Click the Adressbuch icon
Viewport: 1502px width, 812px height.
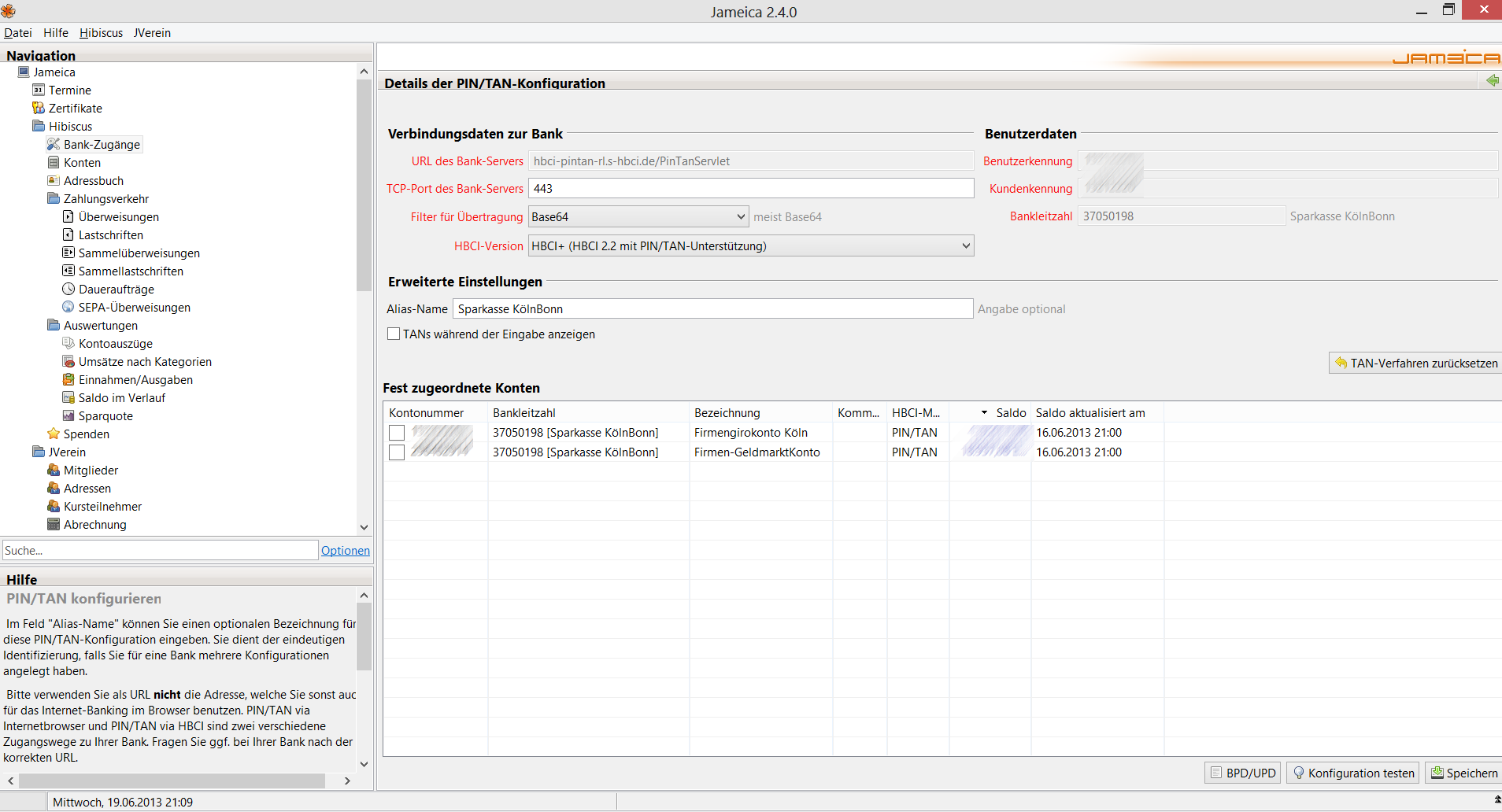[x=54, y=180]
